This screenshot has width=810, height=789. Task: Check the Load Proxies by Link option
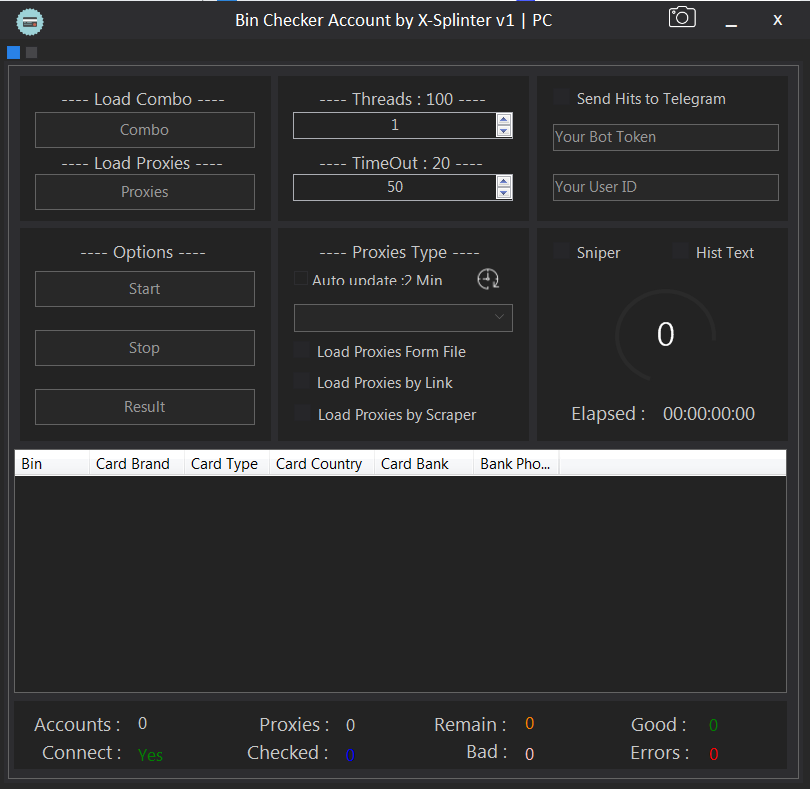pyautogui.click(x=302, y=382)
